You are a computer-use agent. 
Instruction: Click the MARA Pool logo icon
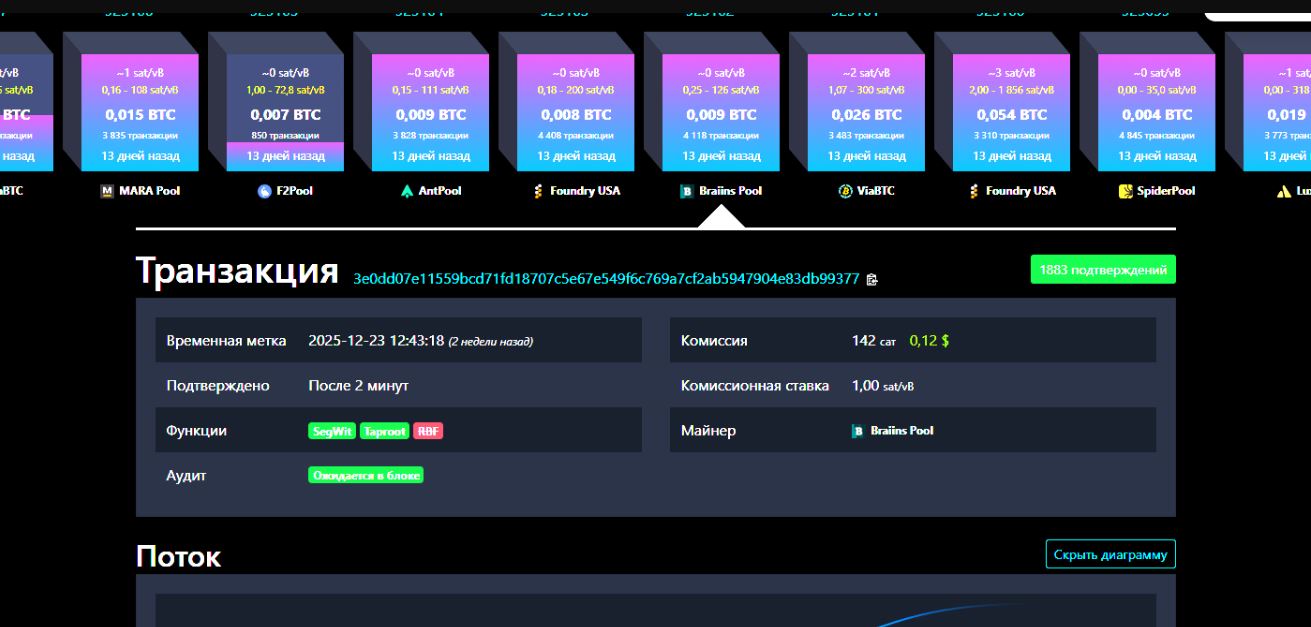tap(107, 191)
